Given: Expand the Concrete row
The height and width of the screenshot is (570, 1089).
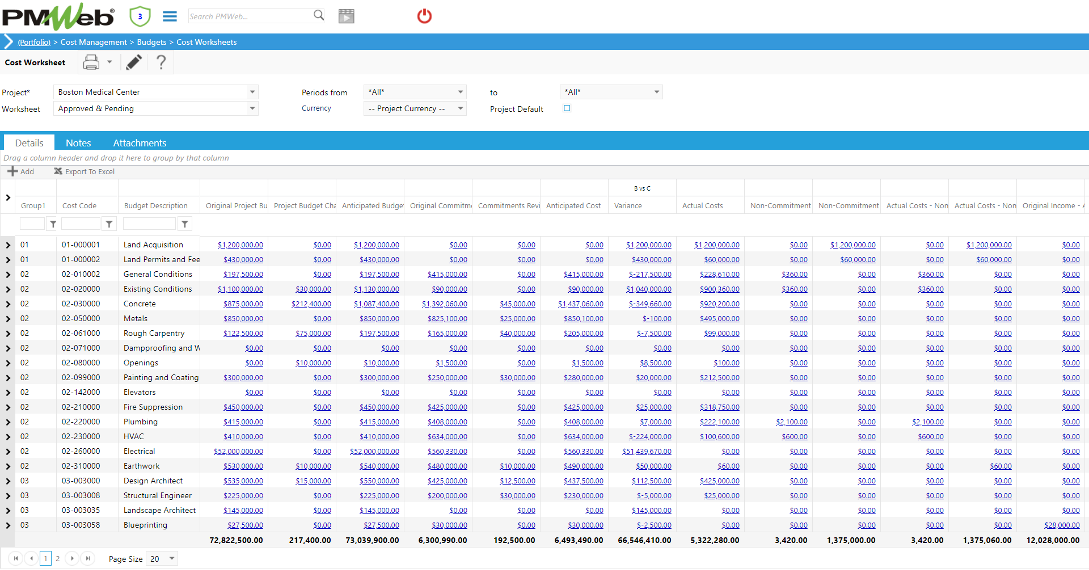Looking at the screenshot, I should [8, 304].
